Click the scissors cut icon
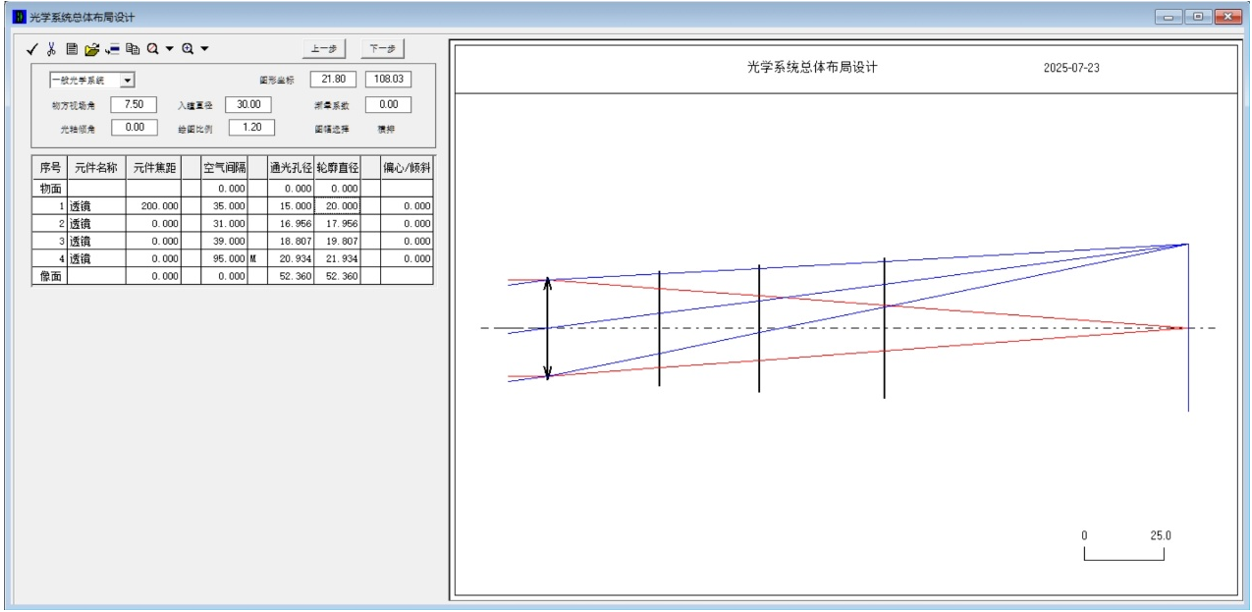This screenshot has height=612, width=1252. tap(52, 48)
